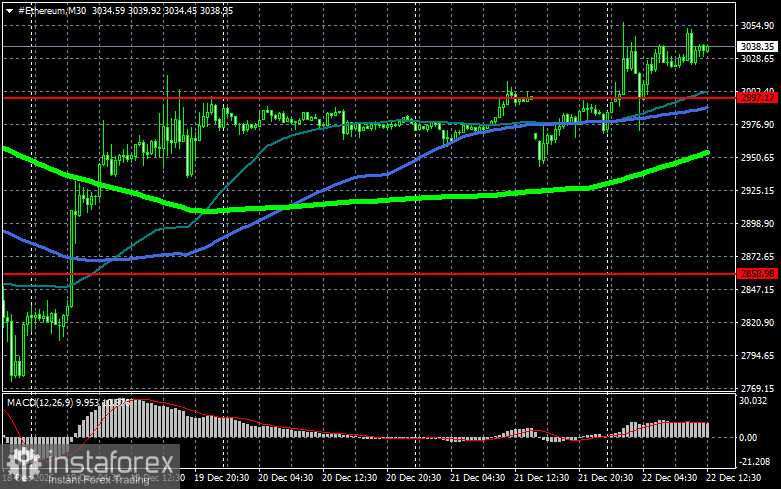Click the MACD scale value 30.032
Screen dimensions: 781x489
pyautogui.click(x=753, y=400)
